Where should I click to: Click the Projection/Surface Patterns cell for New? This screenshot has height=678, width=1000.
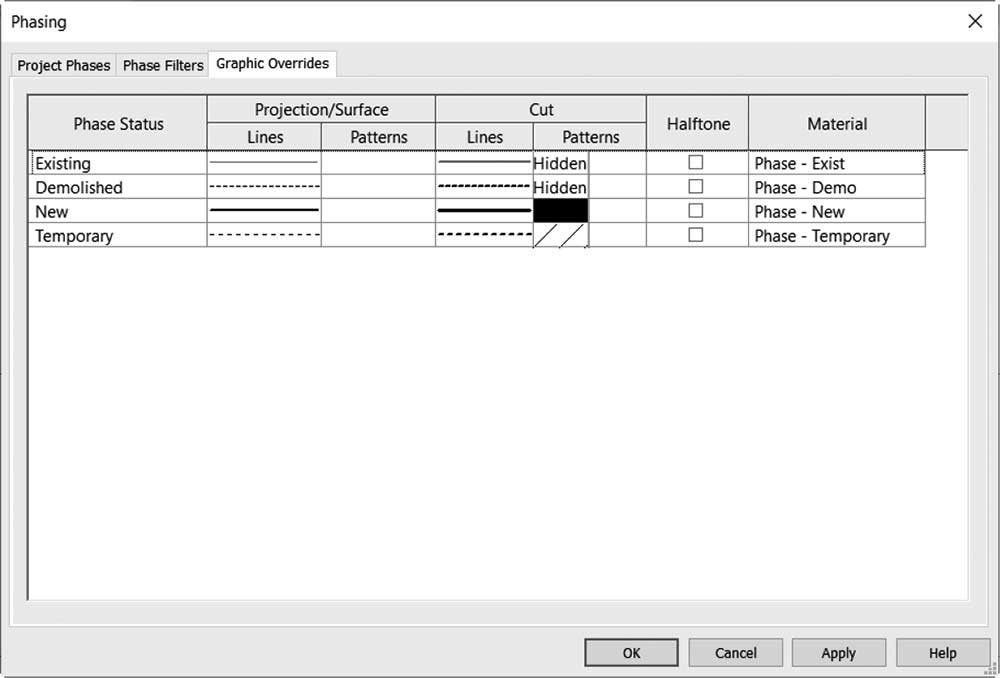click(x=378, y=210)
